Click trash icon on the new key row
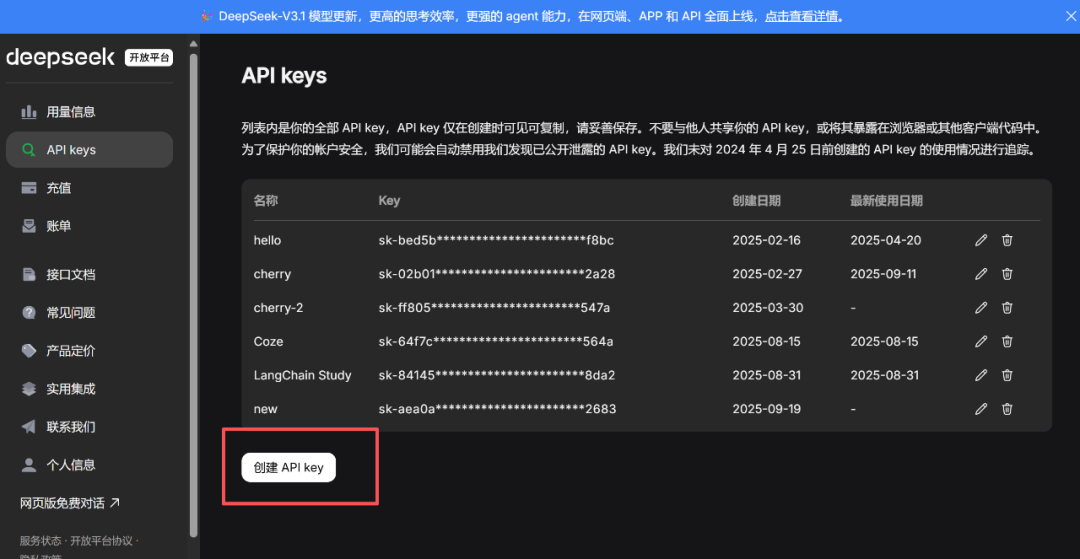Viewport: 1080px width, 559px height. coord(1007,409)
